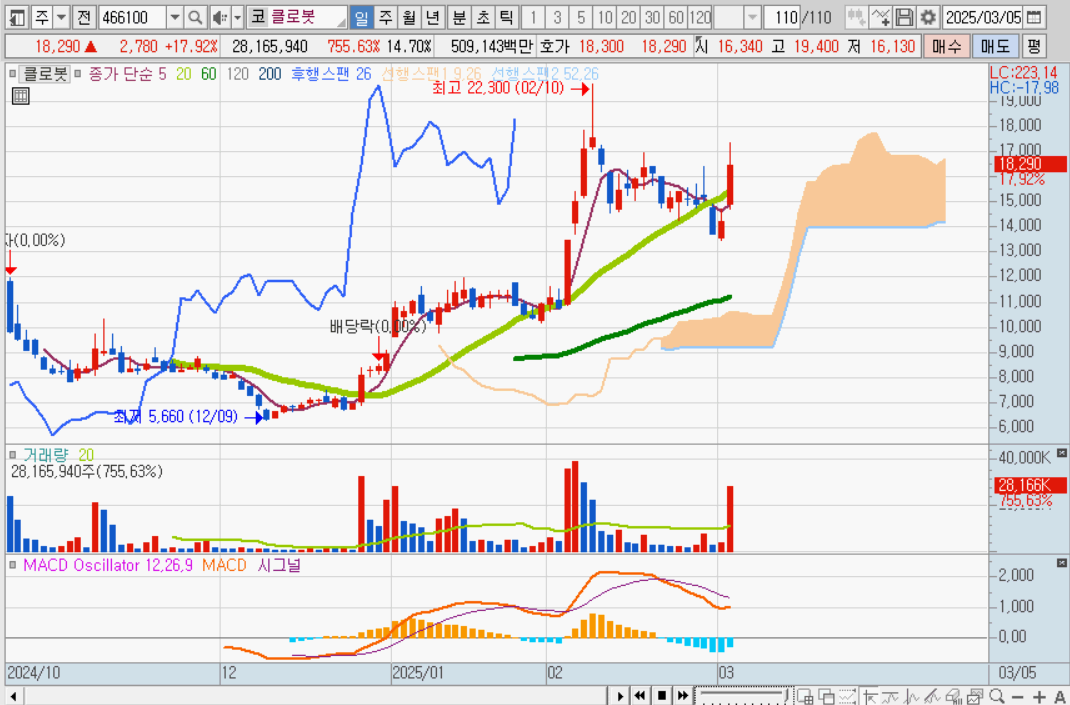Choose interval 120 button
The image size is (1070, 705).
[x=700, y=17]
